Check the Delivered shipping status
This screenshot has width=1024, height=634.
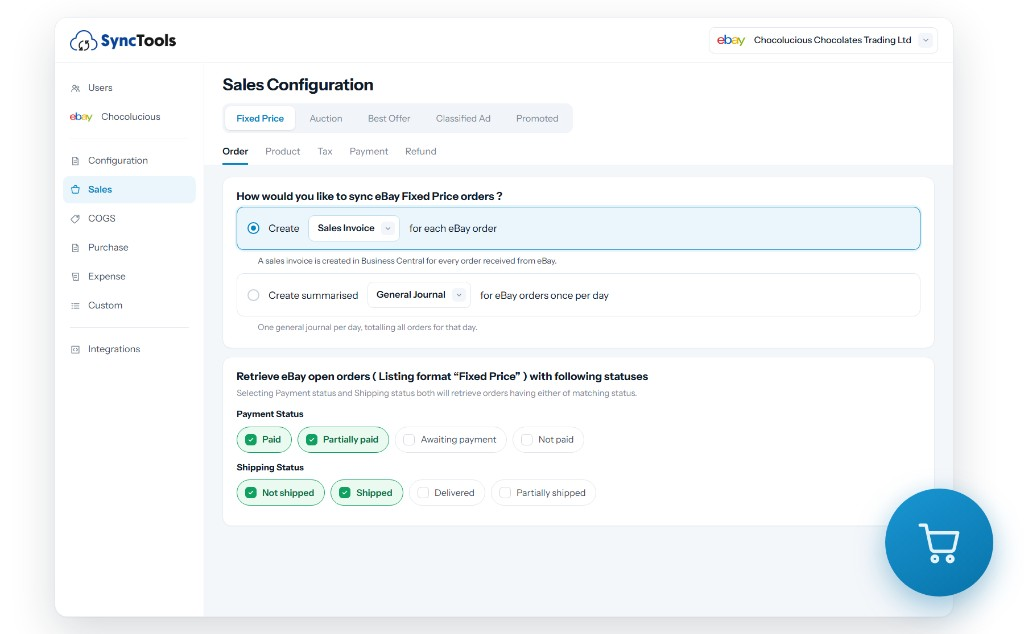[x=423, y=493]
